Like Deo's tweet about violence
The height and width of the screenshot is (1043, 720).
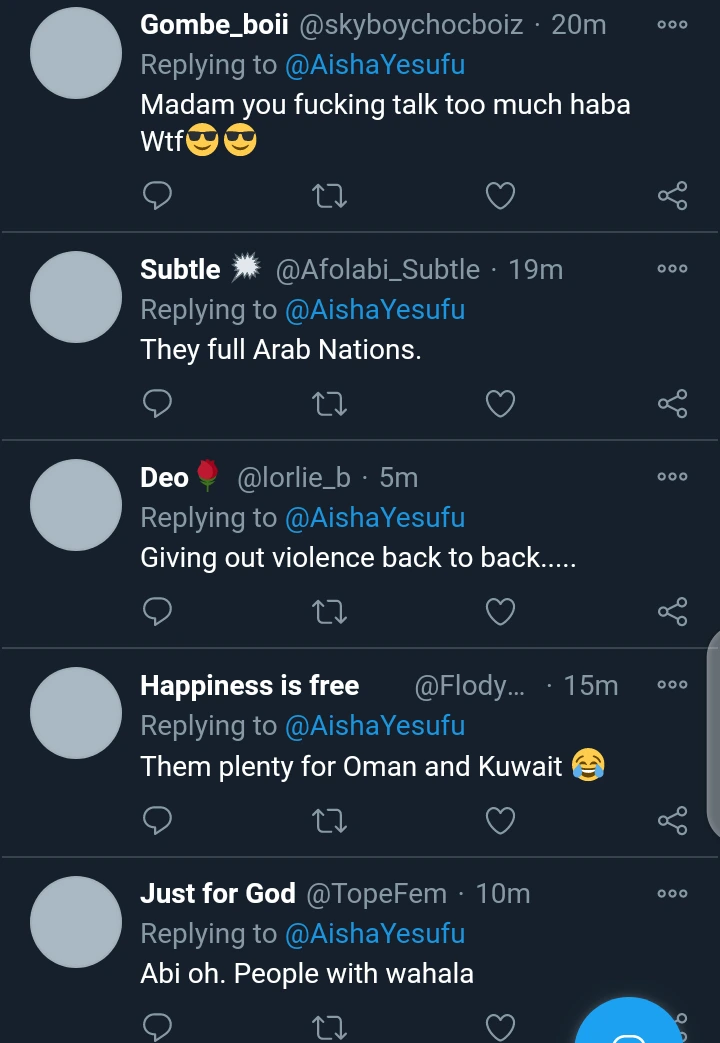(x=500, y=611)
